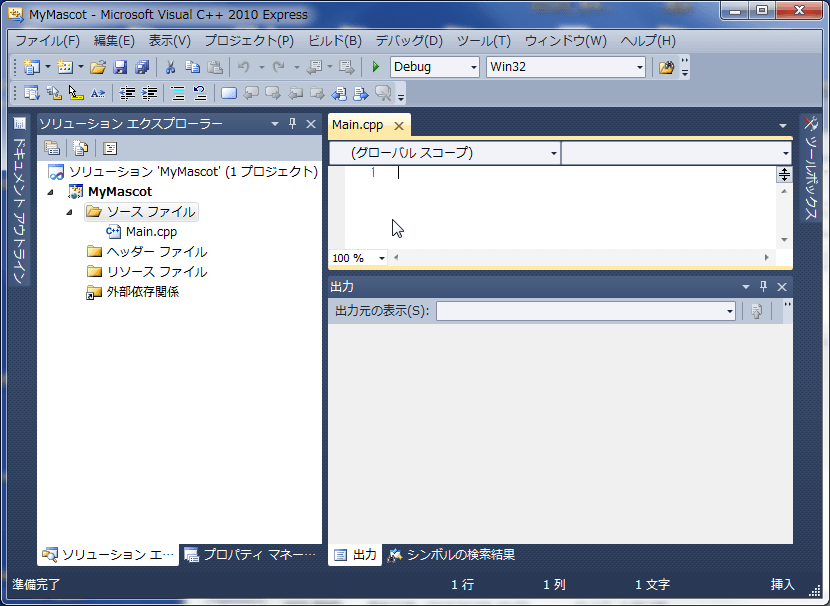Click the open folder icon right of Win32

pyautogui.click(x=666, y=67)
